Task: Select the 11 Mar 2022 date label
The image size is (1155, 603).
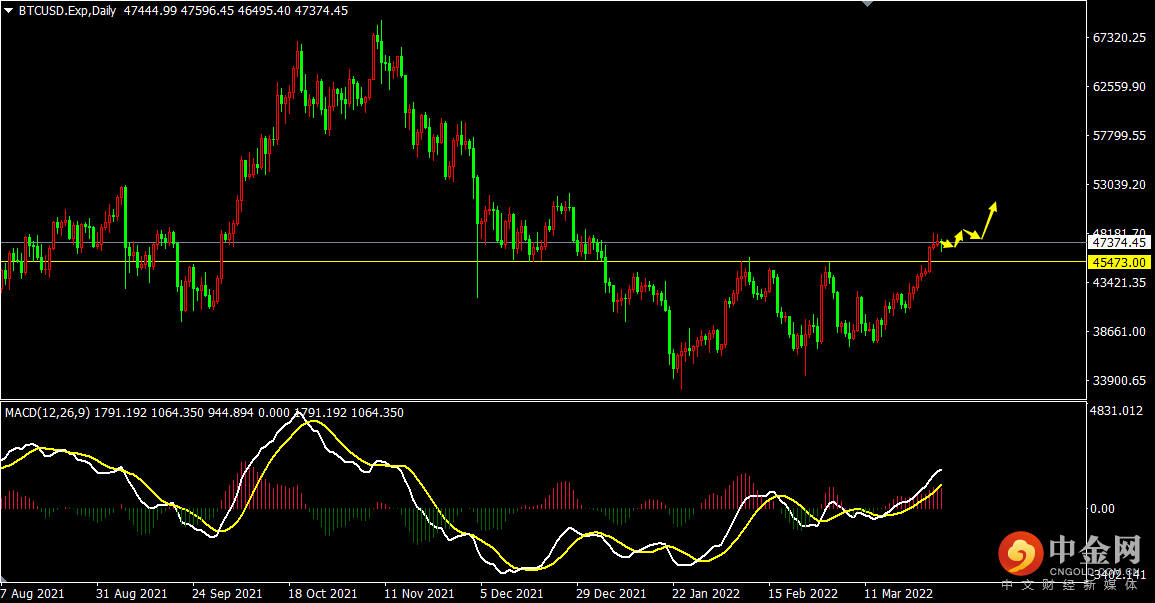Action: point(898,593)
